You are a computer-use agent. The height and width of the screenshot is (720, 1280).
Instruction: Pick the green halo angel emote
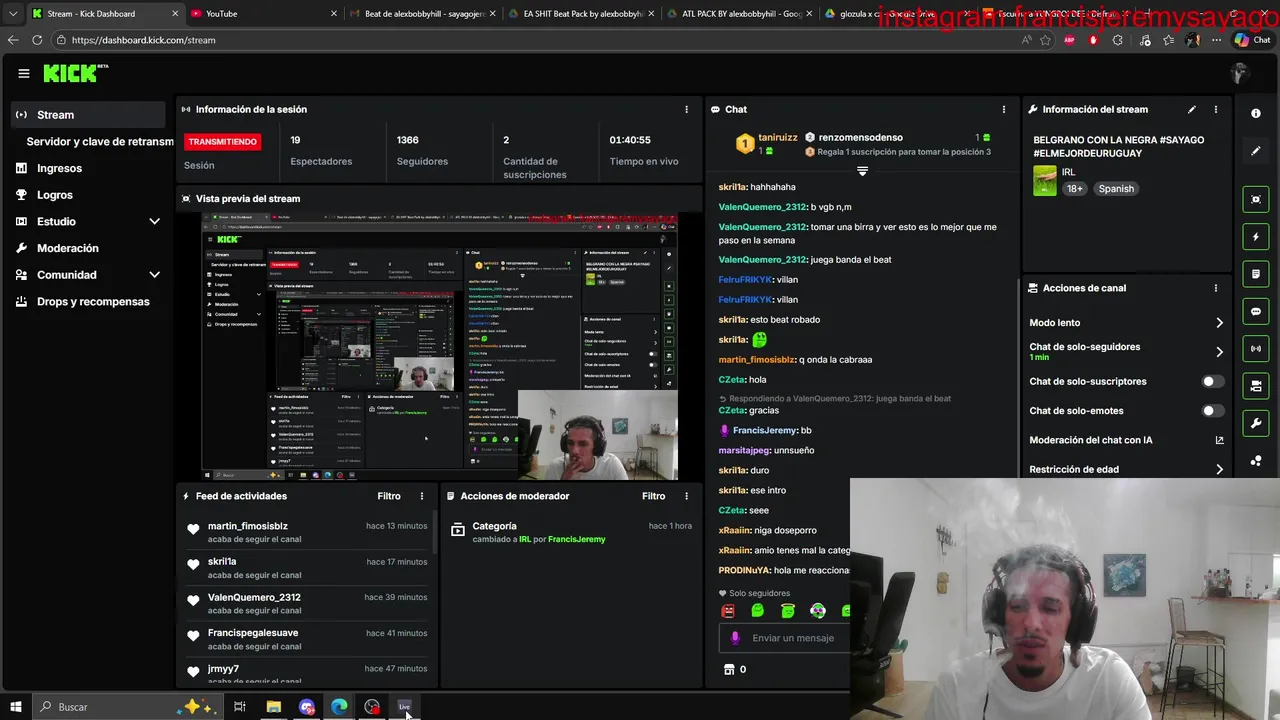tap(788, 611)
